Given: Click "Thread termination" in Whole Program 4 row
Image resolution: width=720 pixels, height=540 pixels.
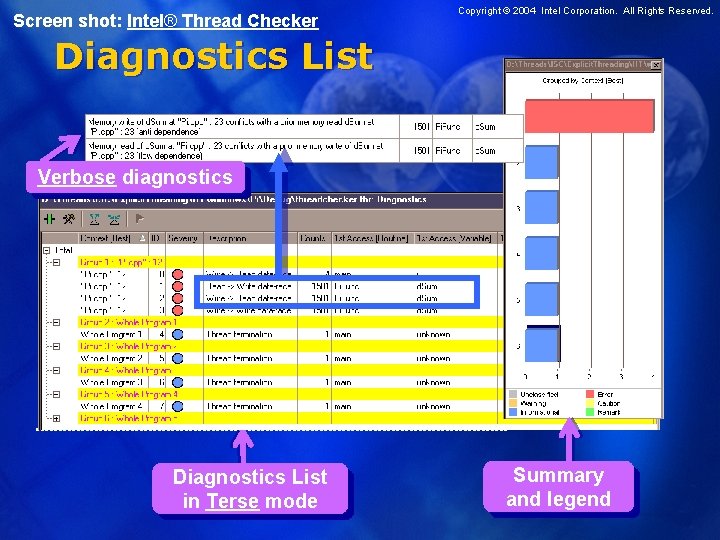Looking at the screenshot, I should (x=240, y=406).
